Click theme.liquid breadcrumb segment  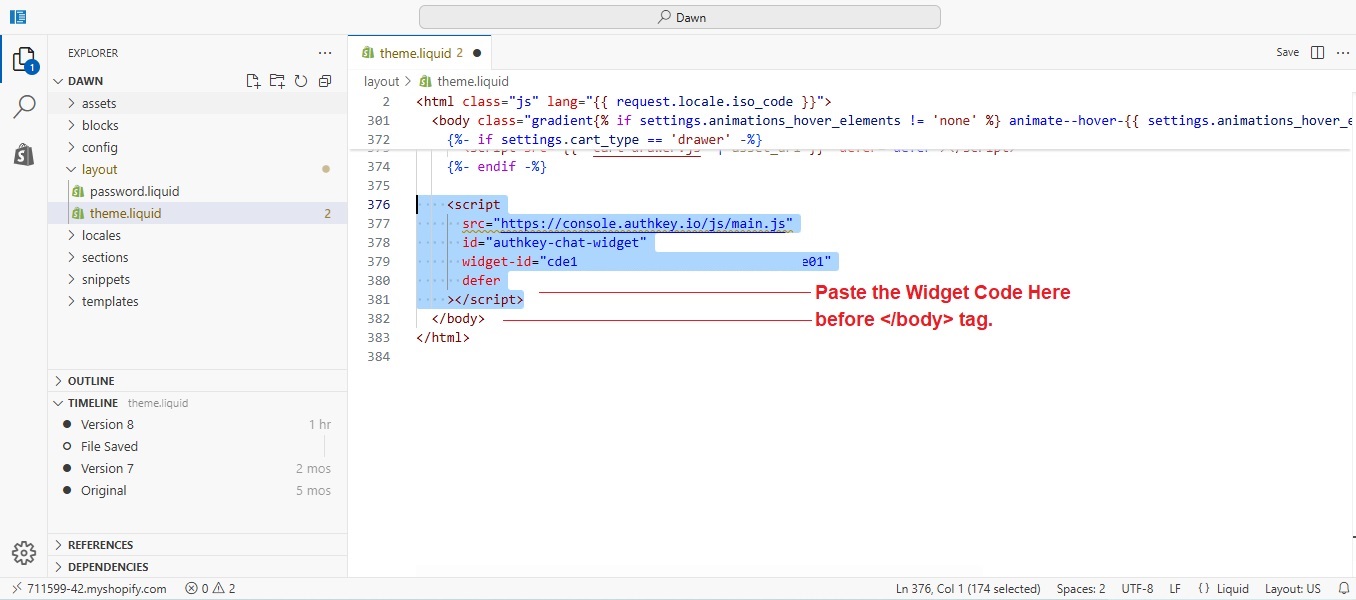click(x=464, y=81)
